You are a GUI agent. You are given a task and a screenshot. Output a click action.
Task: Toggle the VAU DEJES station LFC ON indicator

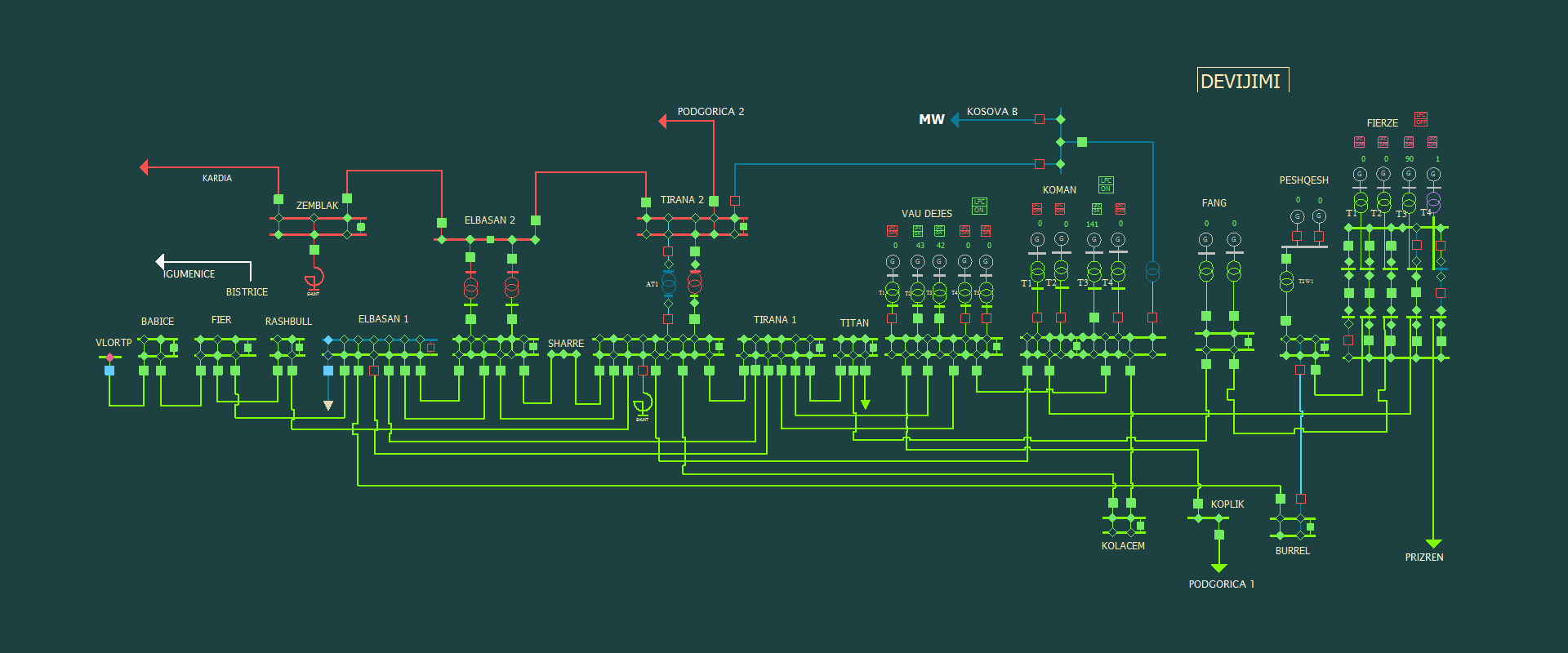[x=979, y=206]
